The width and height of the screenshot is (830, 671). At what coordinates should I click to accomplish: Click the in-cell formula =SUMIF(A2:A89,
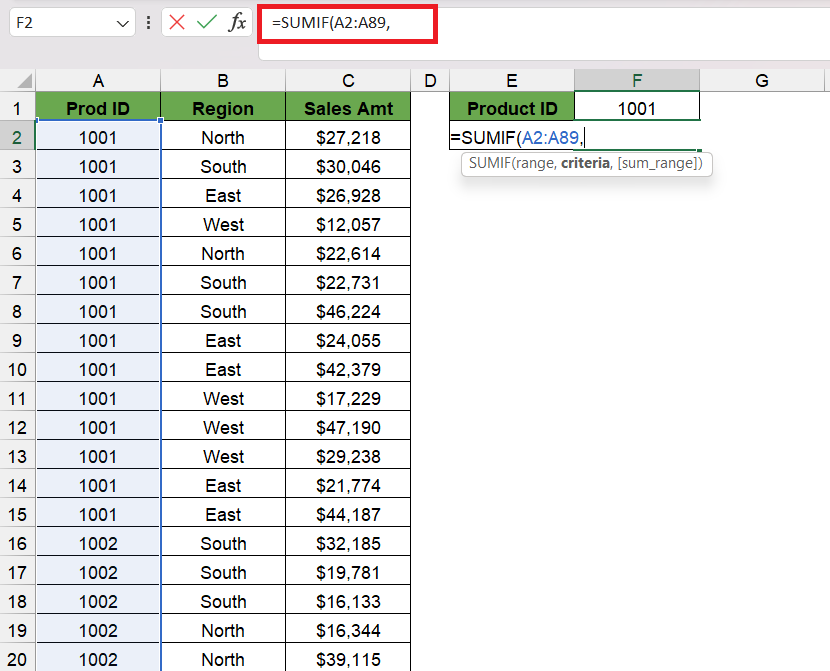point(517,138)
